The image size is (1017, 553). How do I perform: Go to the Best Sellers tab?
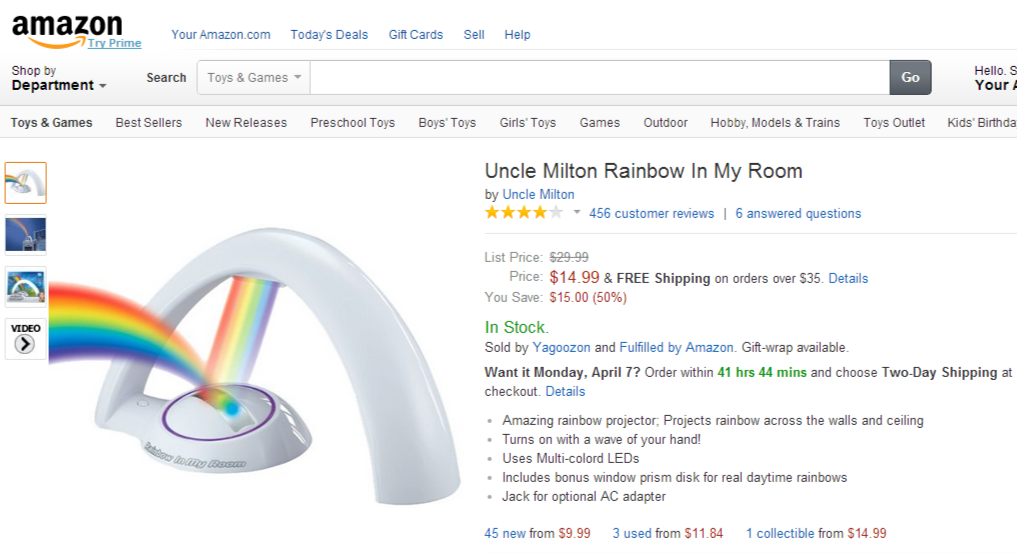[149, 123]
